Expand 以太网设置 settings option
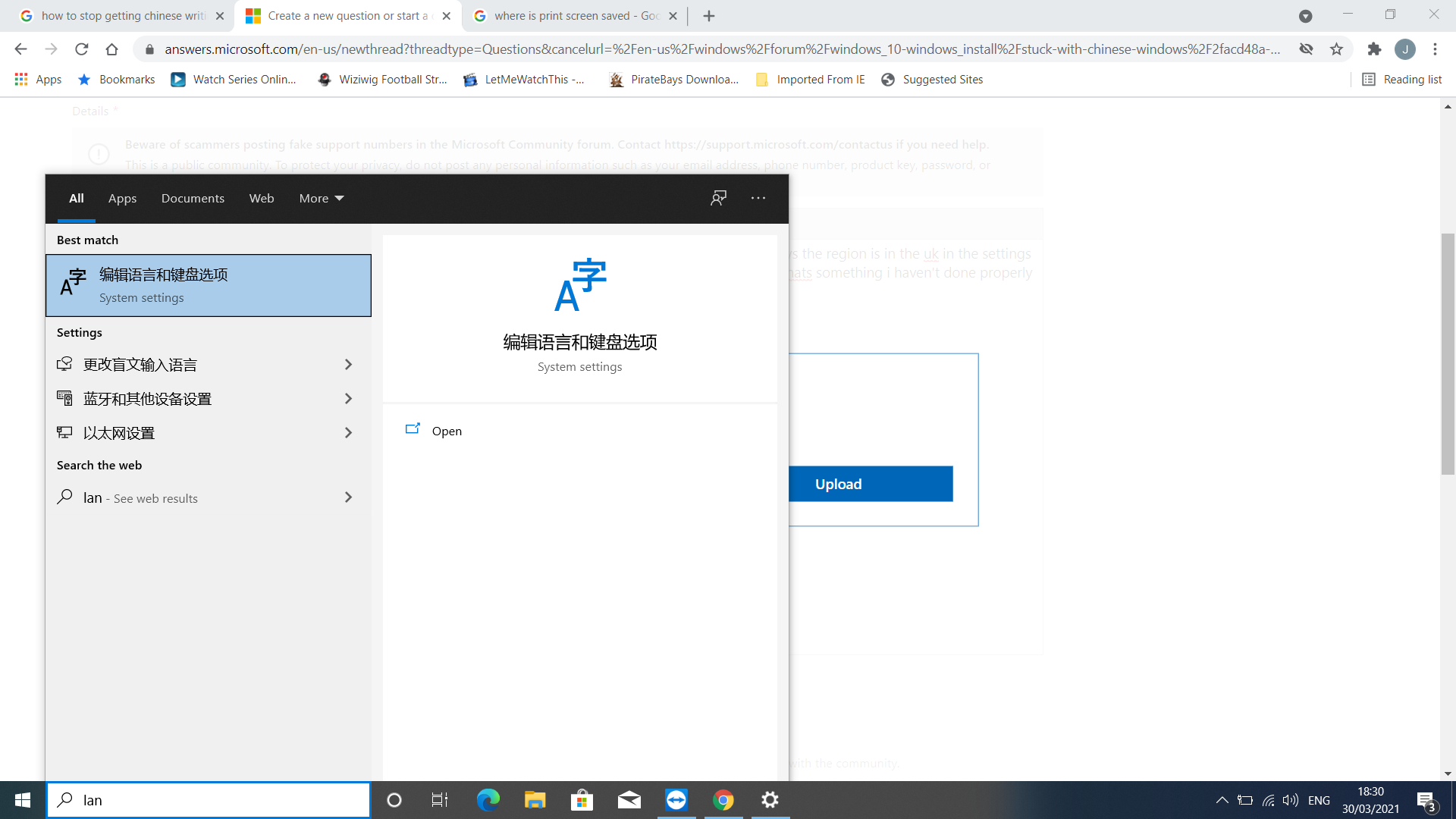This screenshot has width=1456, height=819. coord(349,432)
